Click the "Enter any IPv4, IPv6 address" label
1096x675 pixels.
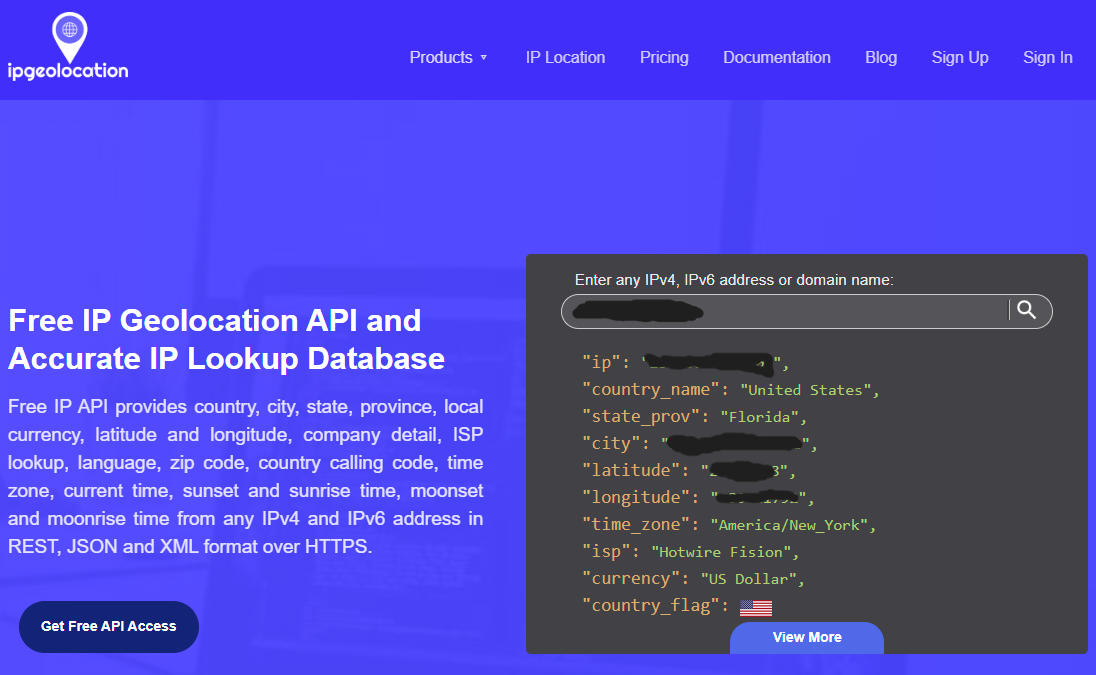733,280
